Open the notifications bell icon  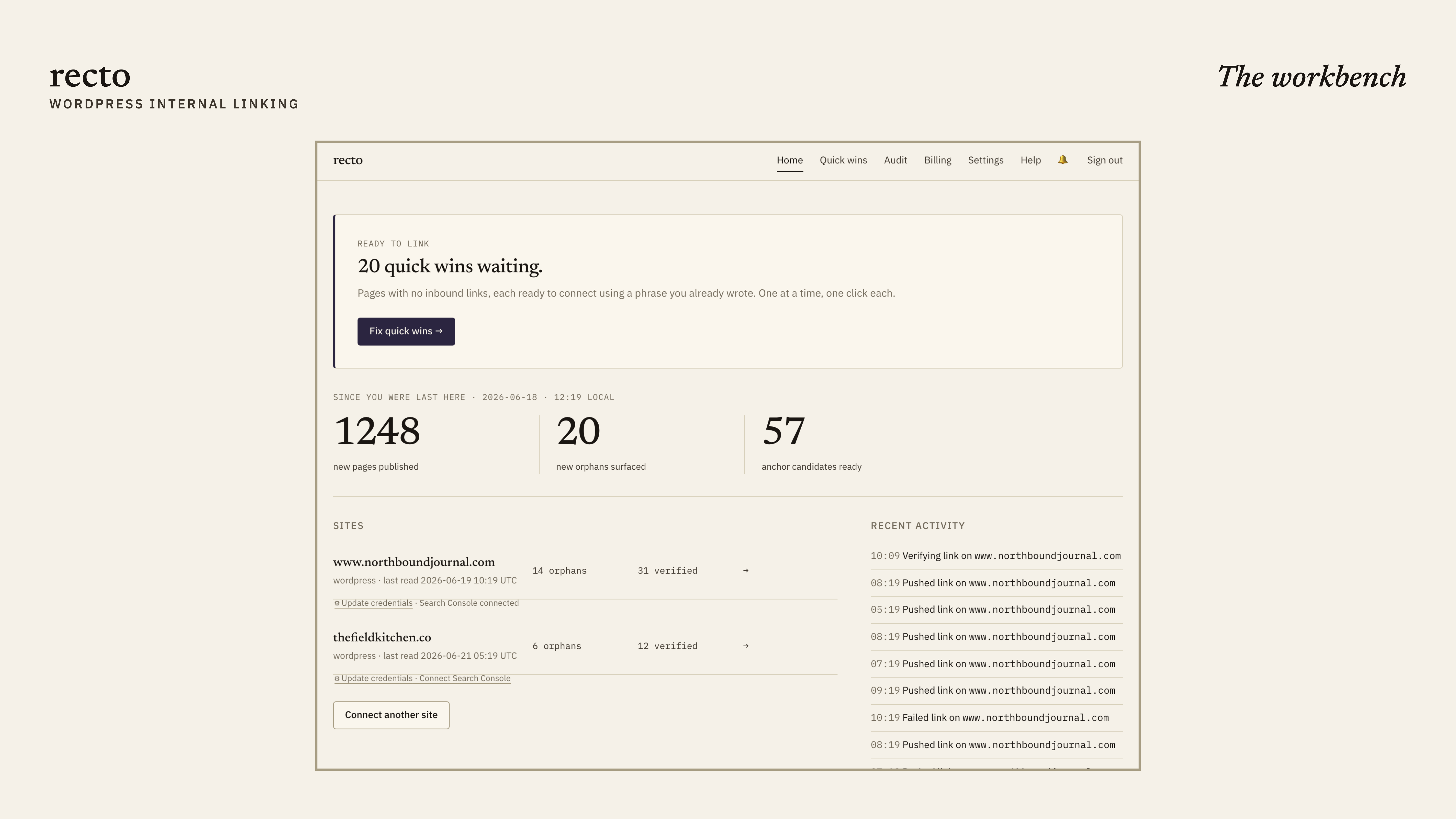tap(1063, 160)
